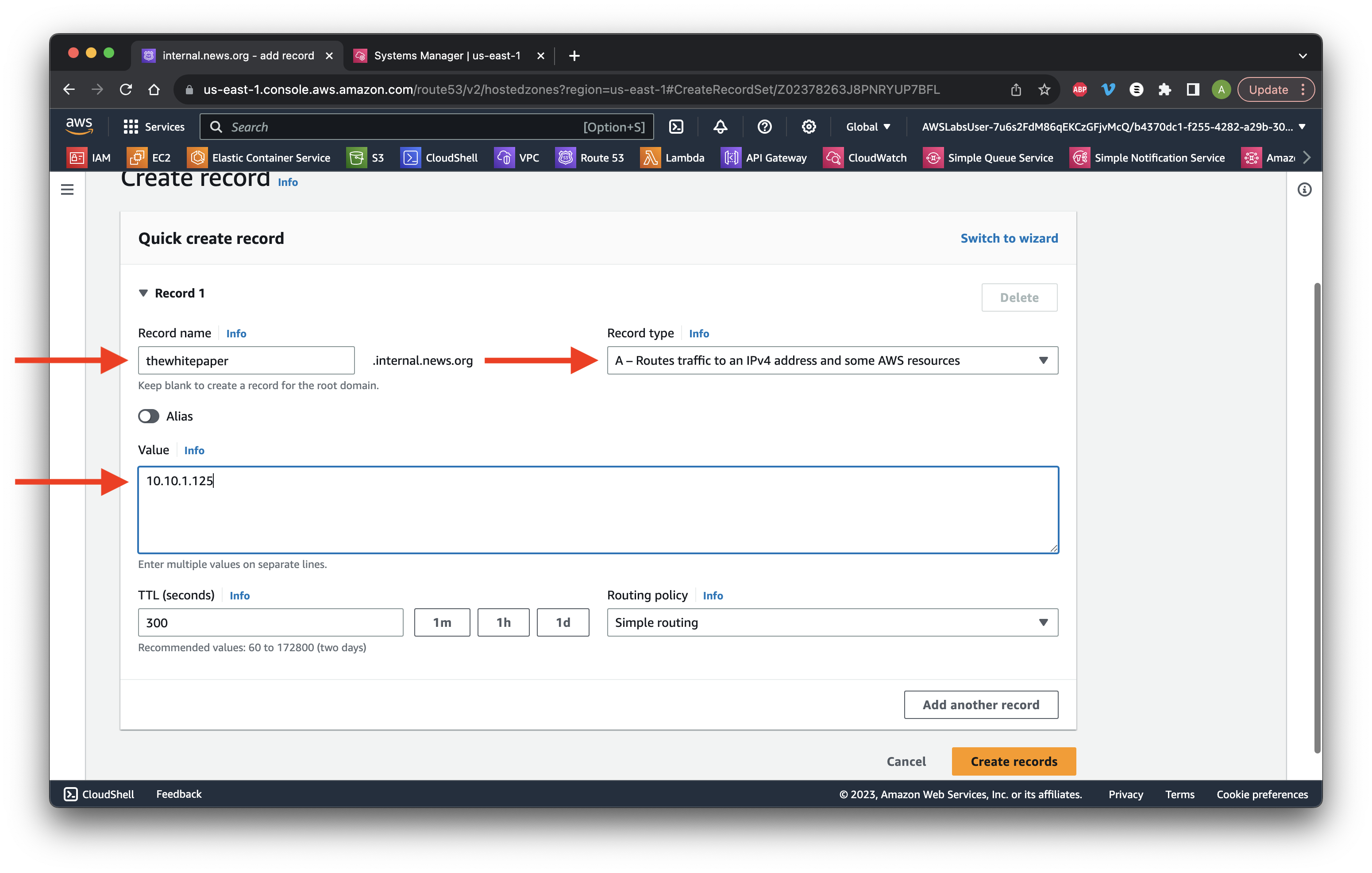Open the left hamburger navigation menu

pos(67,189)
